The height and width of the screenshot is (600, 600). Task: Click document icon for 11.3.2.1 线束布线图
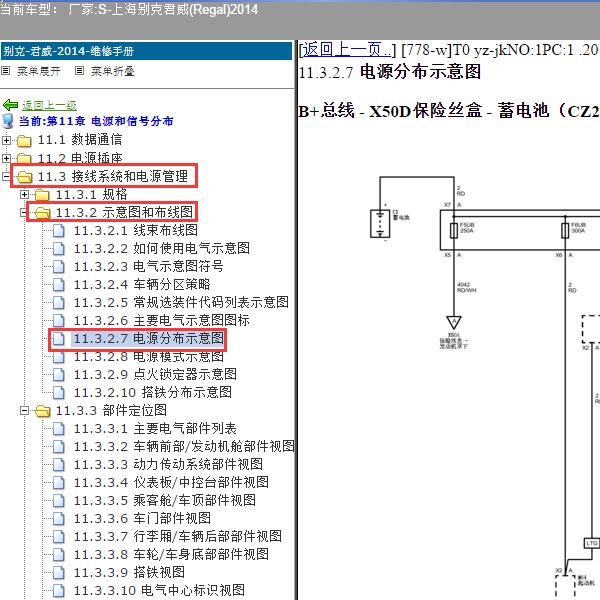click(x=59, y=230)
